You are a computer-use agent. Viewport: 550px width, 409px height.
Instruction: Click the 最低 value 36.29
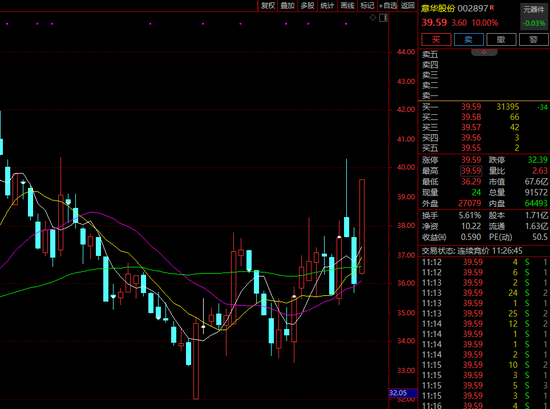point(471,182)
